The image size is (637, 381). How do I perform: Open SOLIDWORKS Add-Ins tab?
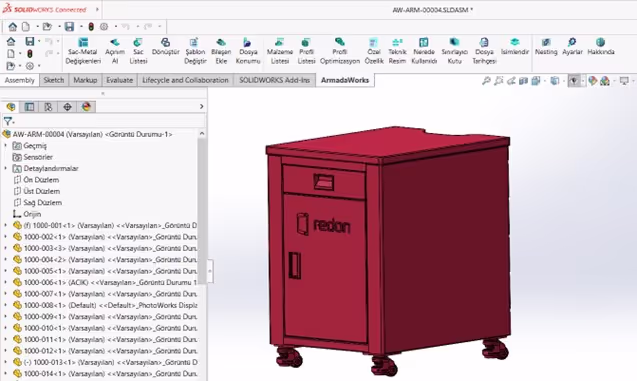(274, 80)
